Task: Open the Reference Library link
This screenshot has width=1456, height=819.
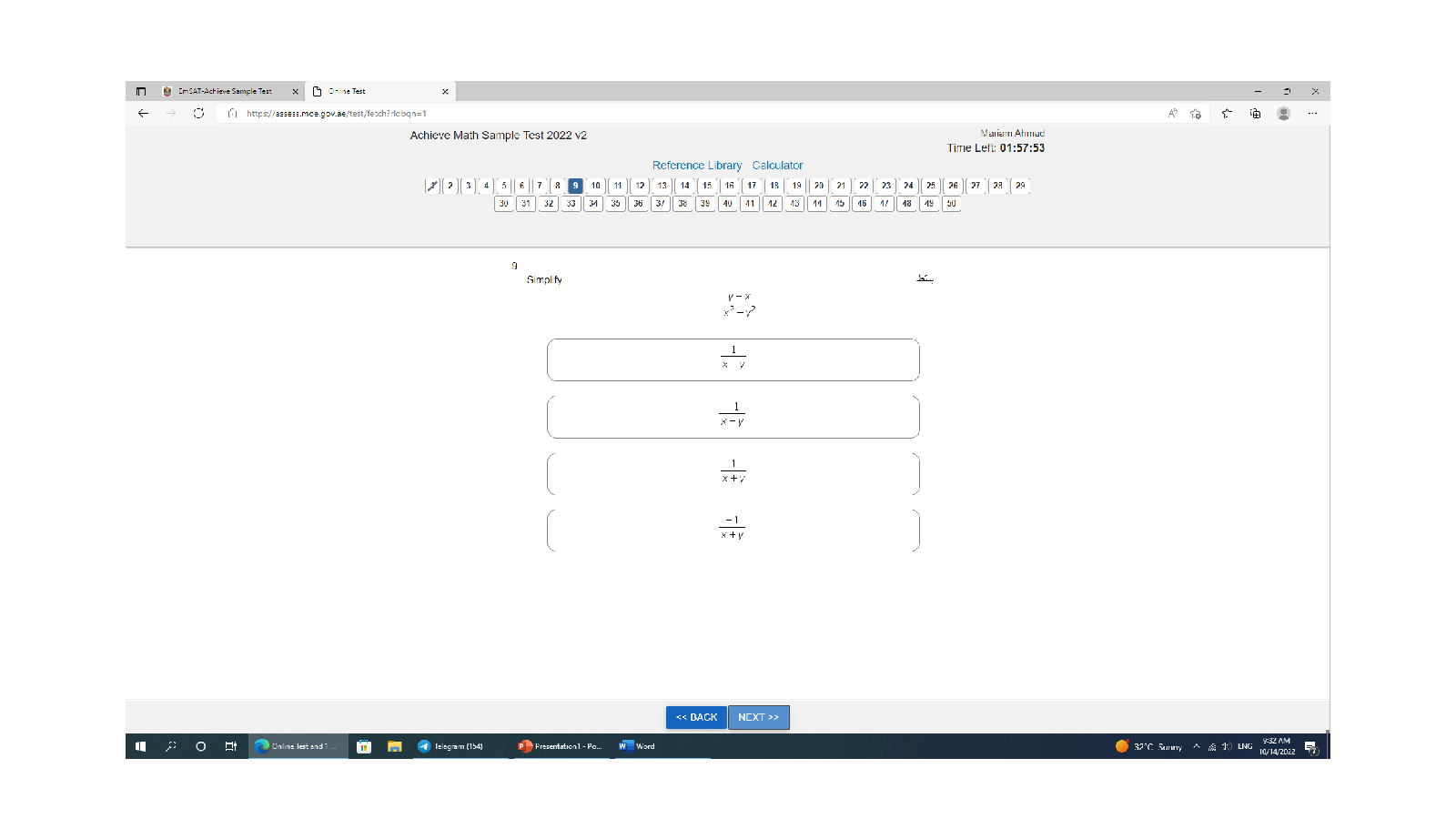Action: pos(696,166)
